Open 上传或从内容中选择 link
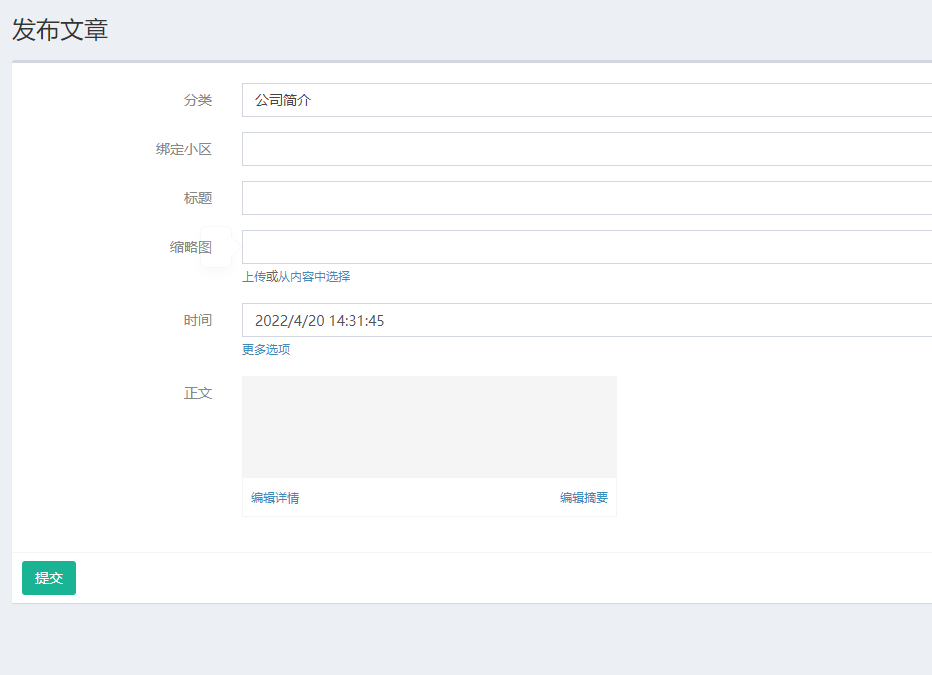This screenshot has width=932, height=675. click(296, 276)
